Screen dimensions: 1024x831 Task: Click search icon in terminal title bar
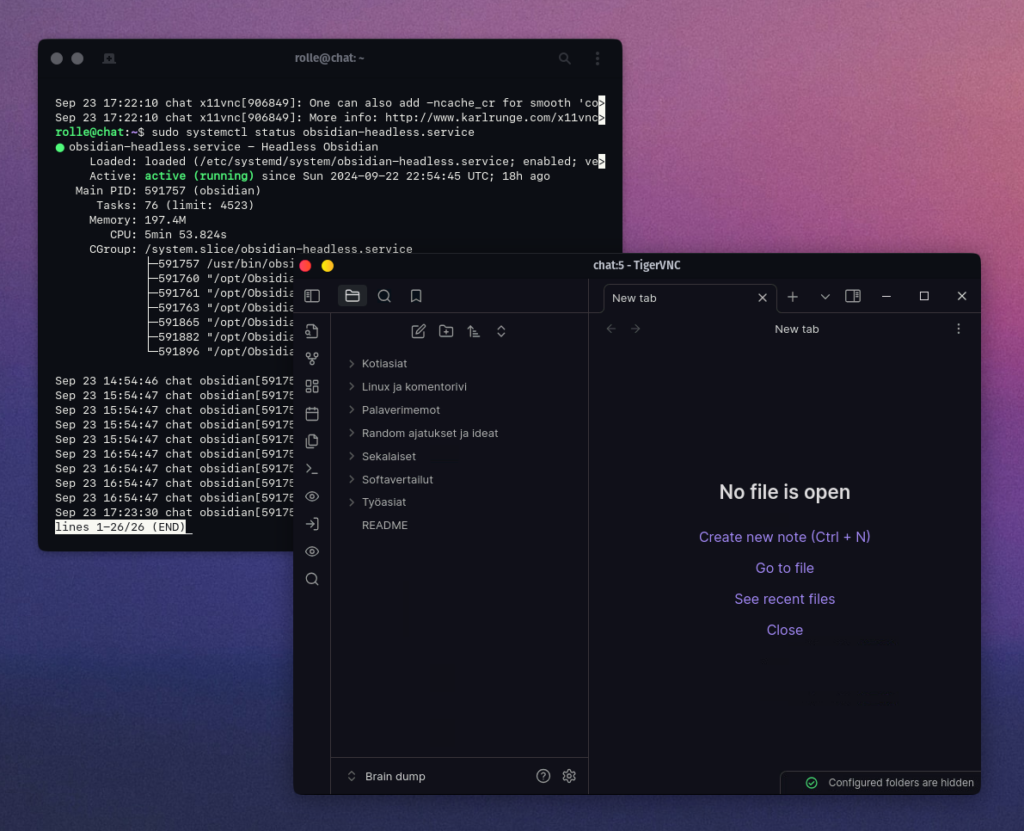pos(565,59)
